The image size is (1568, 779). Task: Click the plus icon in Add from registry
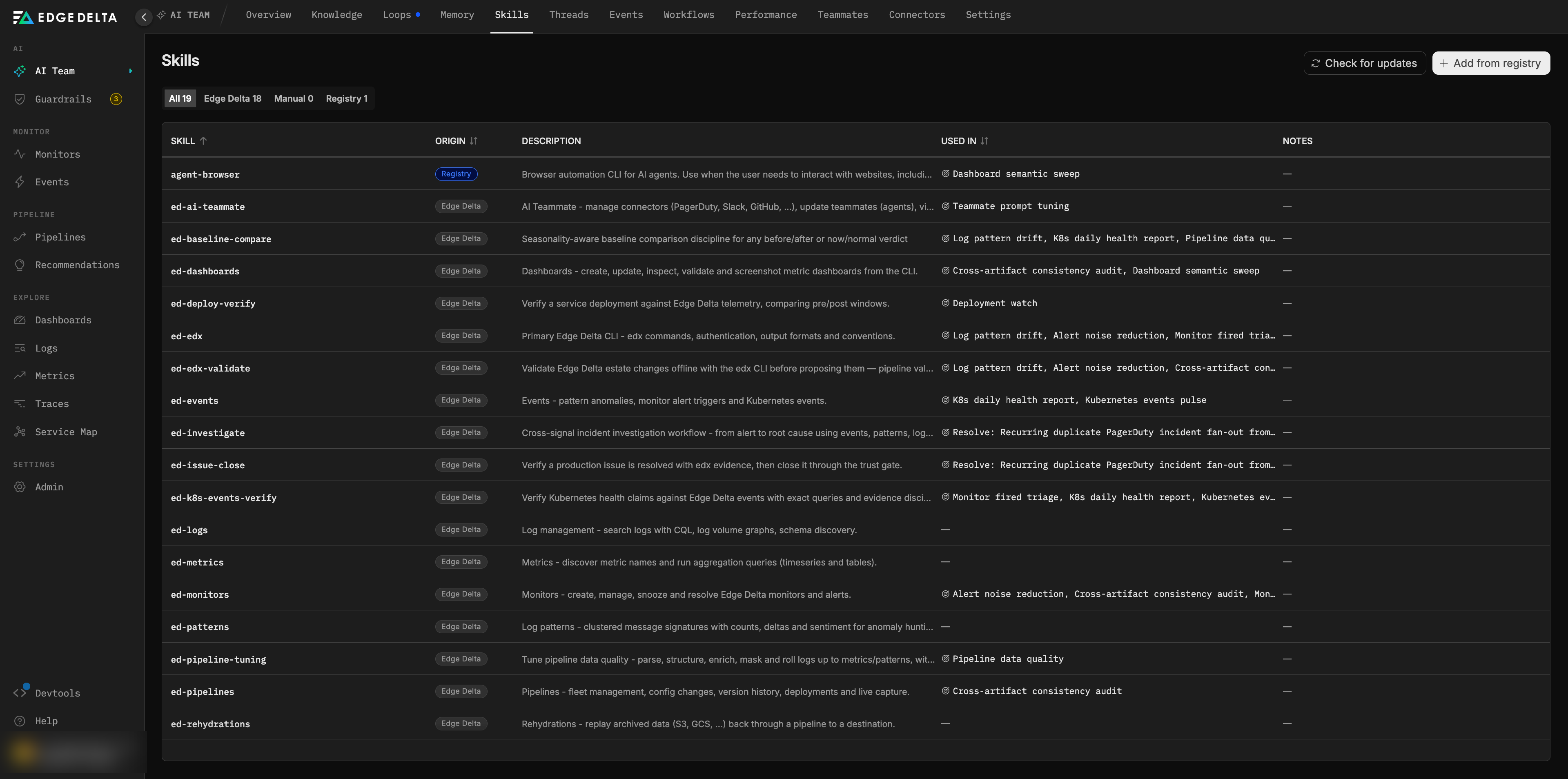[x=1443, y=63]
